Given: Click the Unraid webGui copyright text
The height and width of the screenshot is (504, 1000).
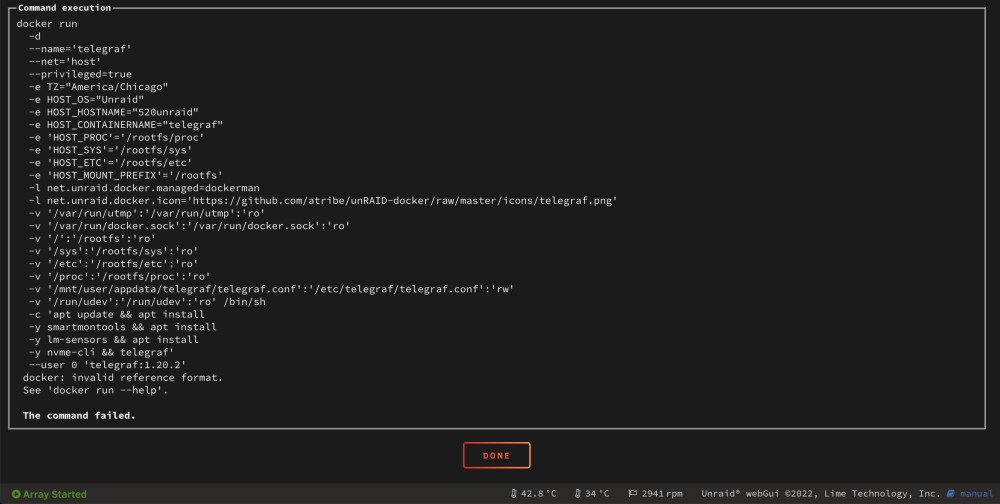Looking at the screenshot, I should point(820,494).
